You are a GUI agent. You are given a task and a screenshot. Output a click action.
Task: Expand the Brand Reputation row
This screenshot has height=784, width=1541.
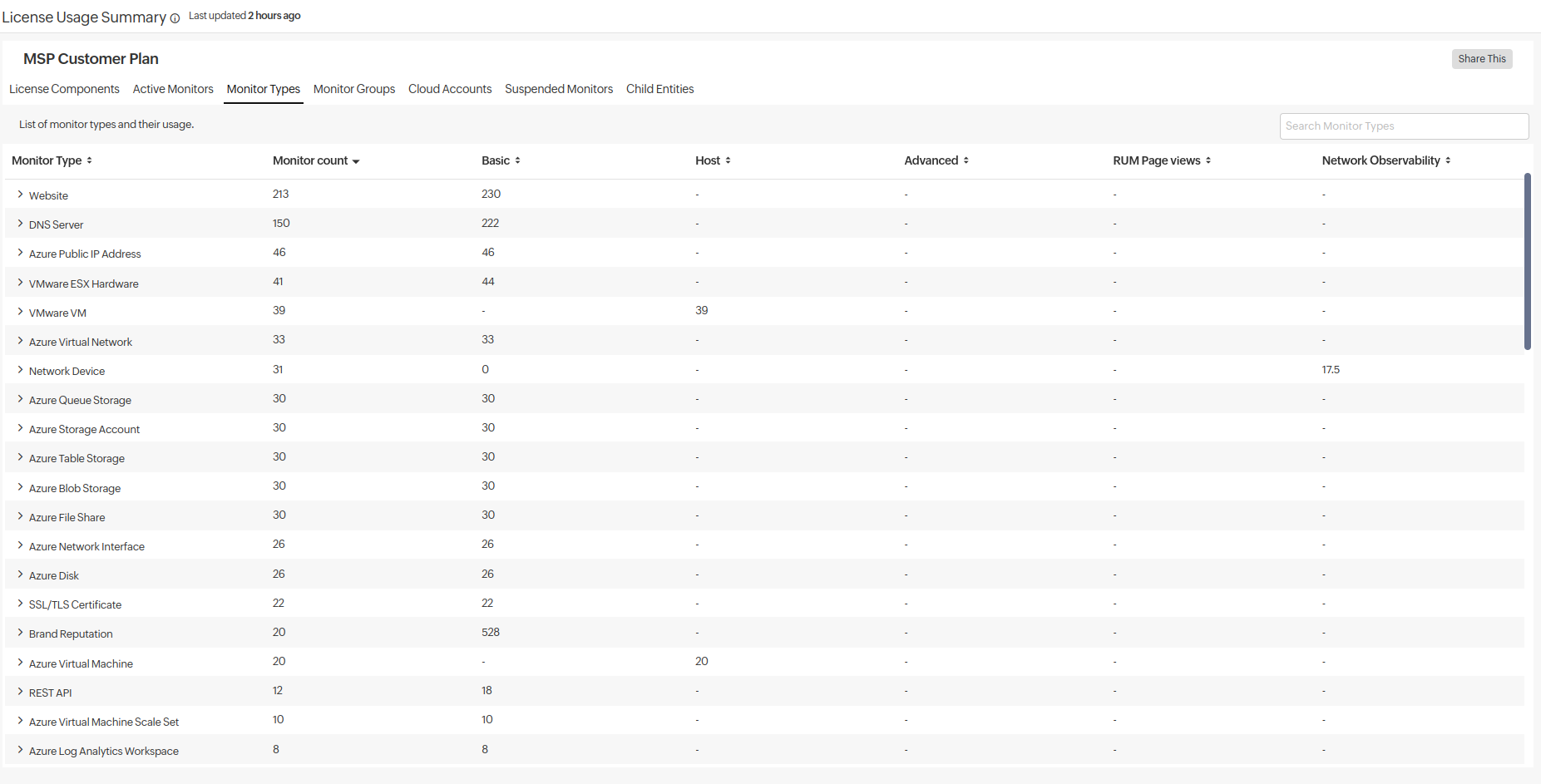(x=20, y=633)
